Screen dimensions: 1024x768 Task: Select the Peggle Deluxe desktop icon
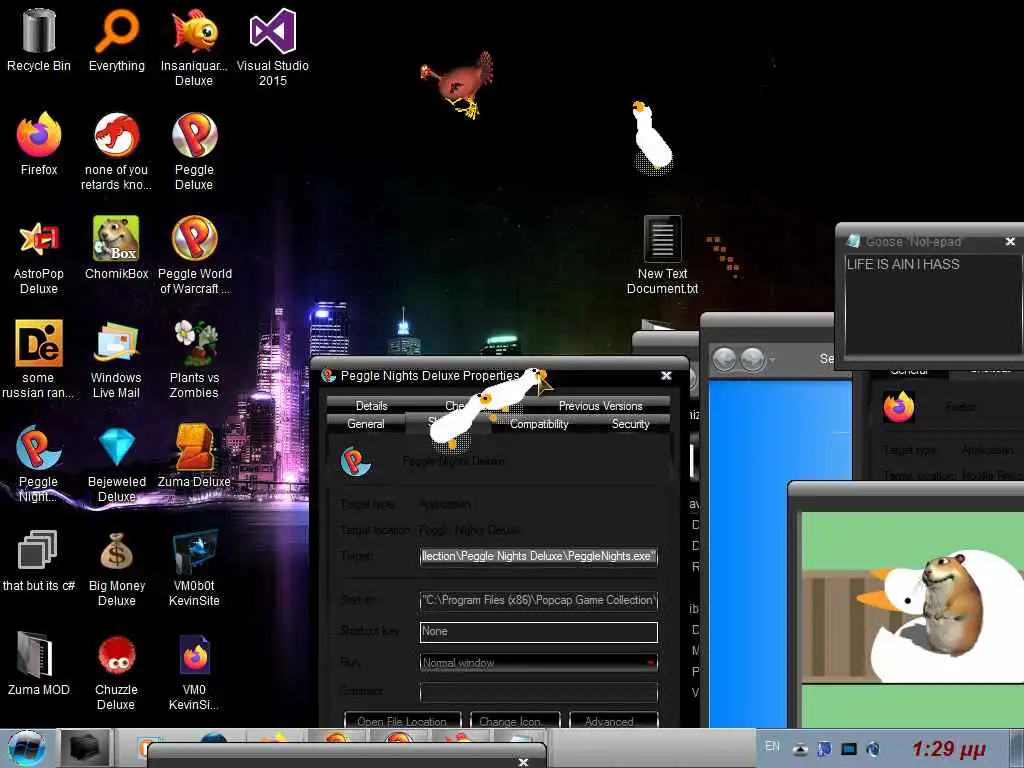point(194,152)
